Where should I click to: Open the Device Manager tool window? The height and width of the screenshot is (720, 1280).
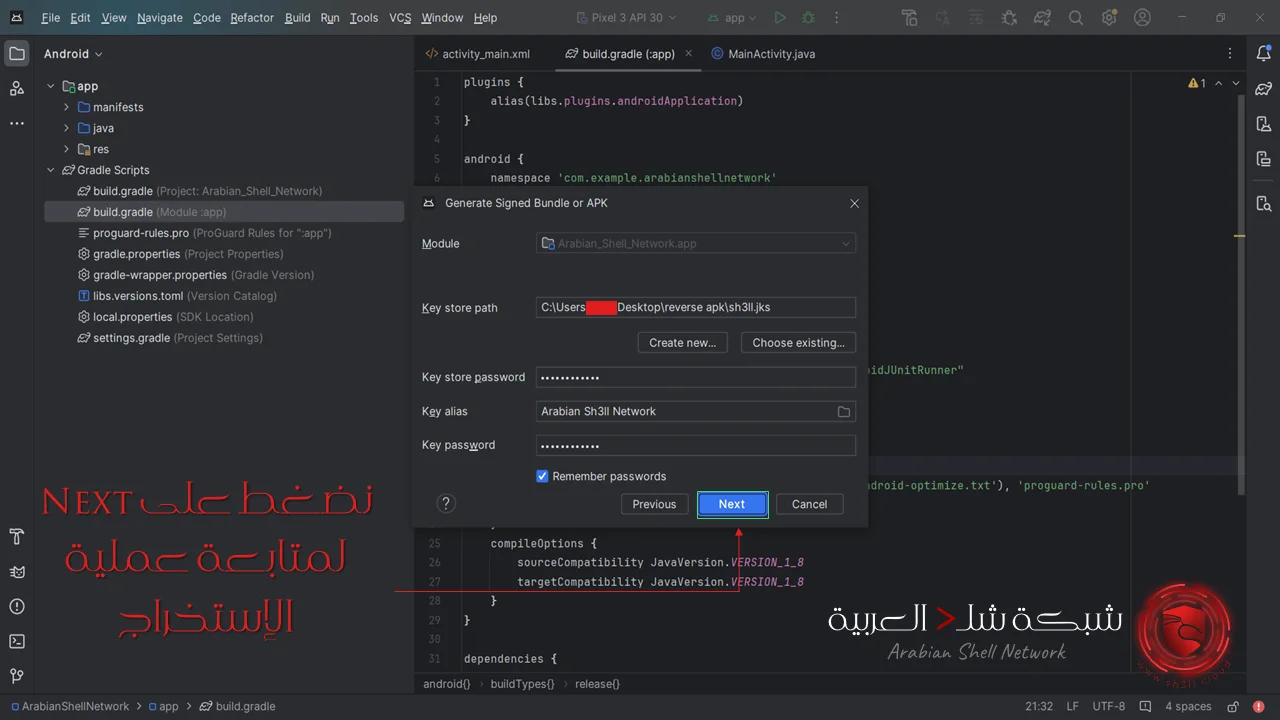1264,124
